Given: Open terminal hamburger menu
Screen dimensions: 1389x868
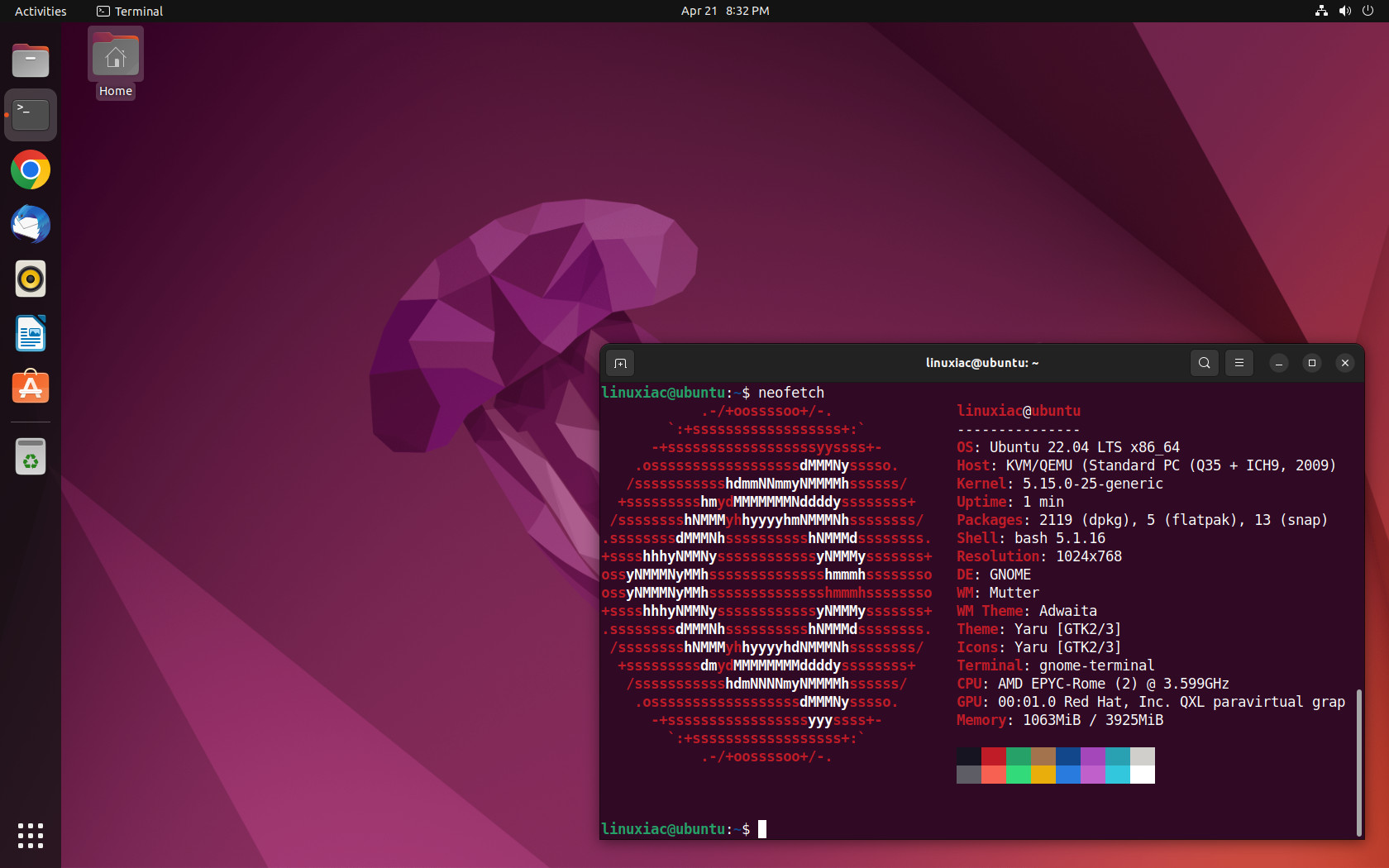Looking at the screenshot, I should (x=1239, y=363).
